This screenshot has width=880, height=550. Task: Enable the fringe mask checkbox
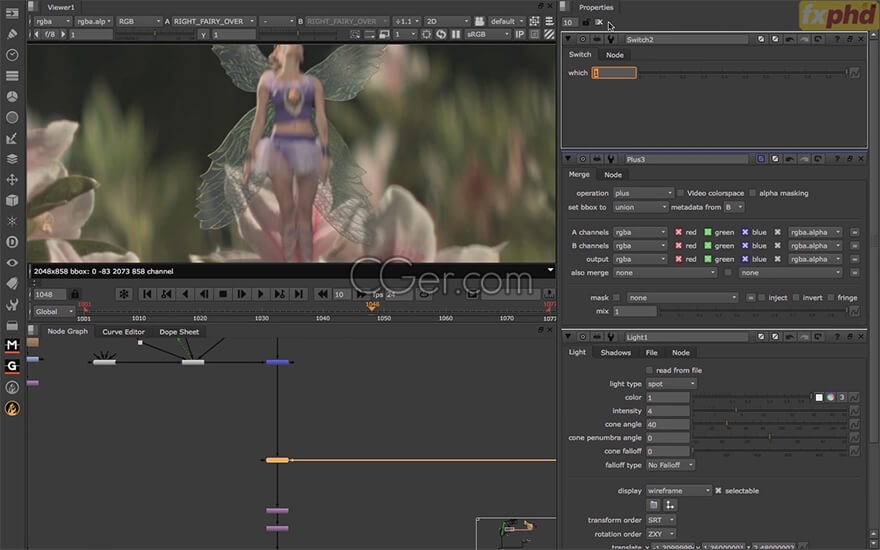831,297
